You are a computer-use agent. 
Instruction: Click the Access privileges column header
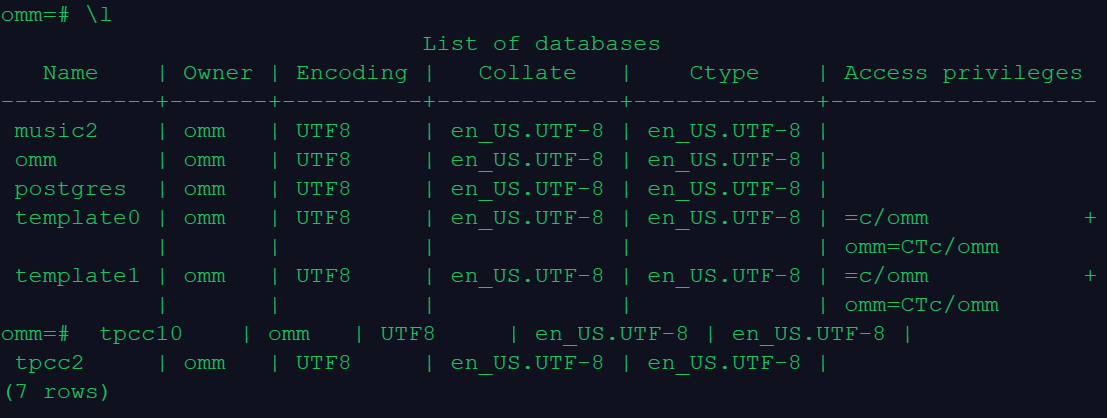962,73
